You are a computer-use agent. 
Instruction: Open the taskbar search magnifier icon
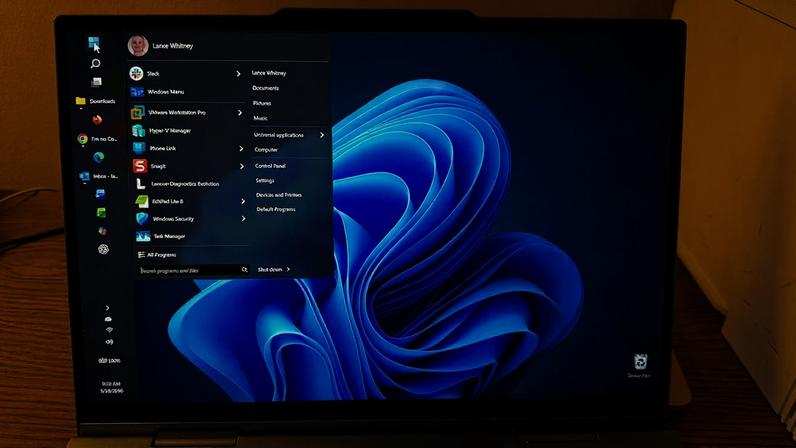click(95, 63)
